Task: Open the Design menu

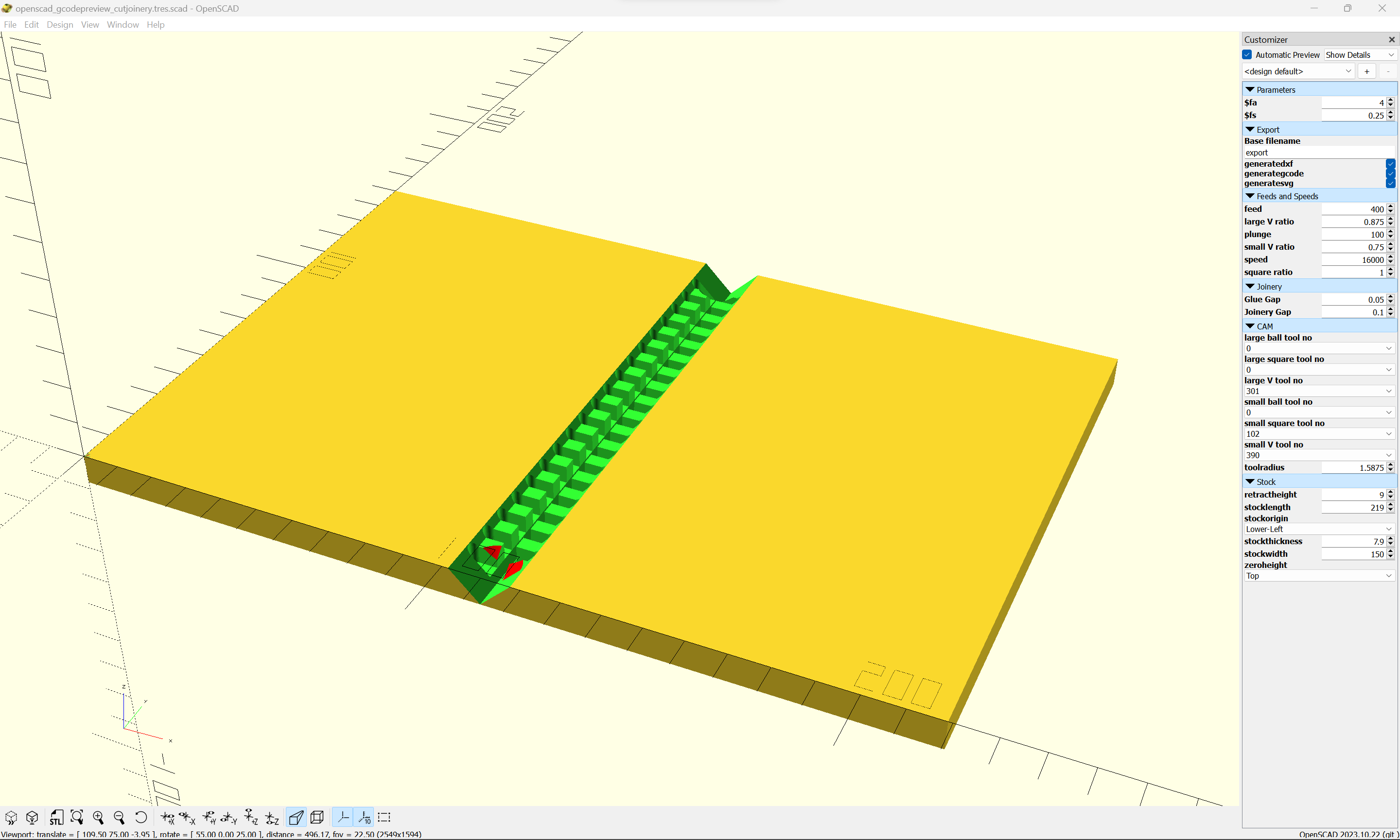Action: click(x=59, y=24)
